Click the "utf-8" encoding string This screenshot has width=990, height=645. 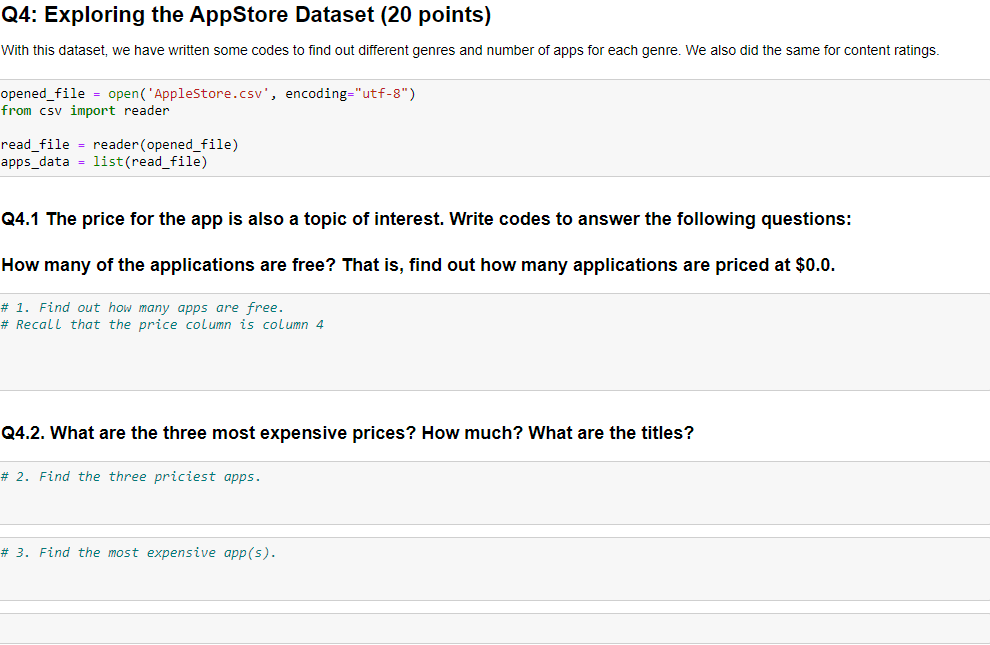coord(382,94)
